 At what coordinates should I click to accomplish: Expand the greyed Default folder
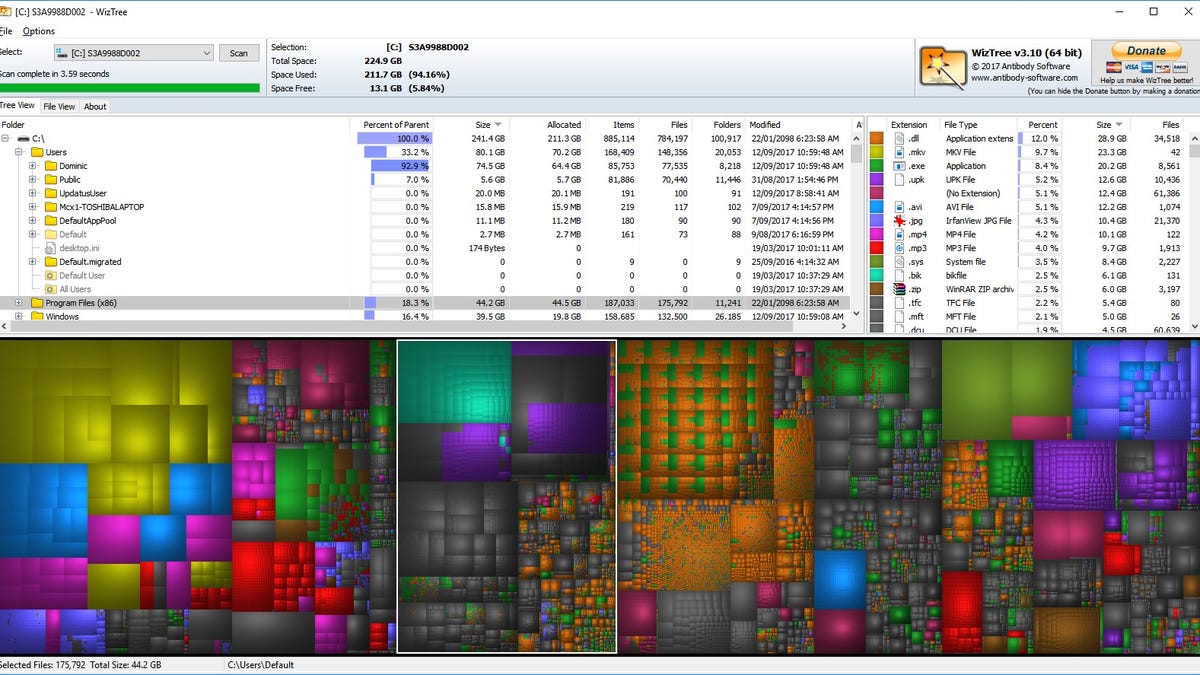32,234
